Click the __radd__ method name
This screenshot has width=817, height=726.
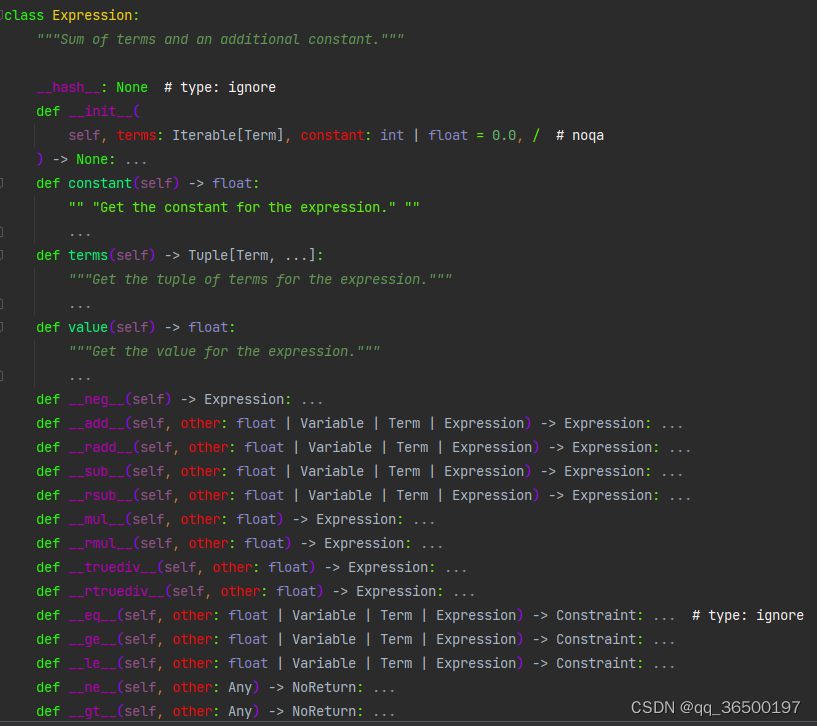[101, 447]
